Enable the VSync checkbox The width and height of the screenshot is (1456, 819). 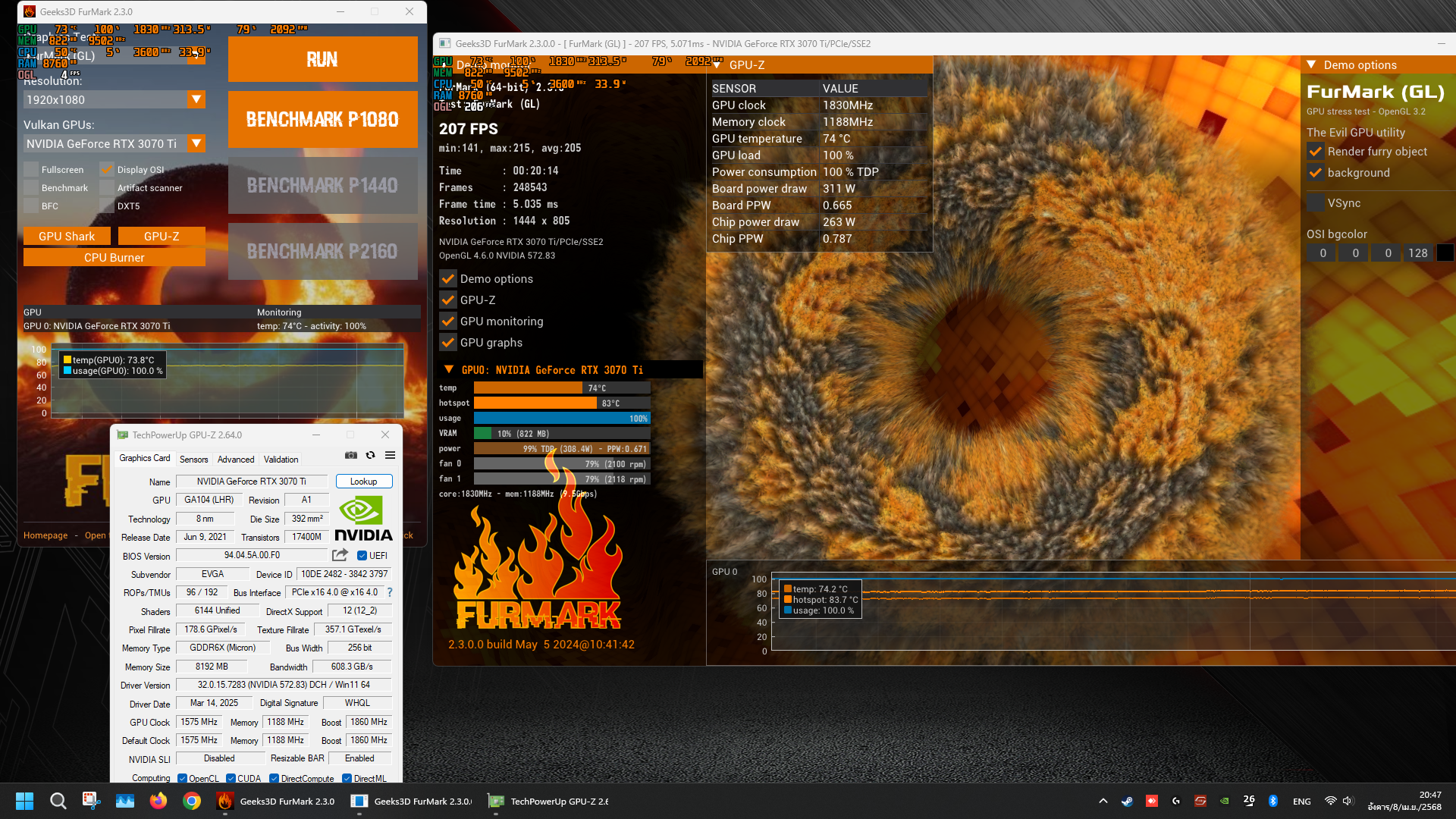coord(1316,202)
